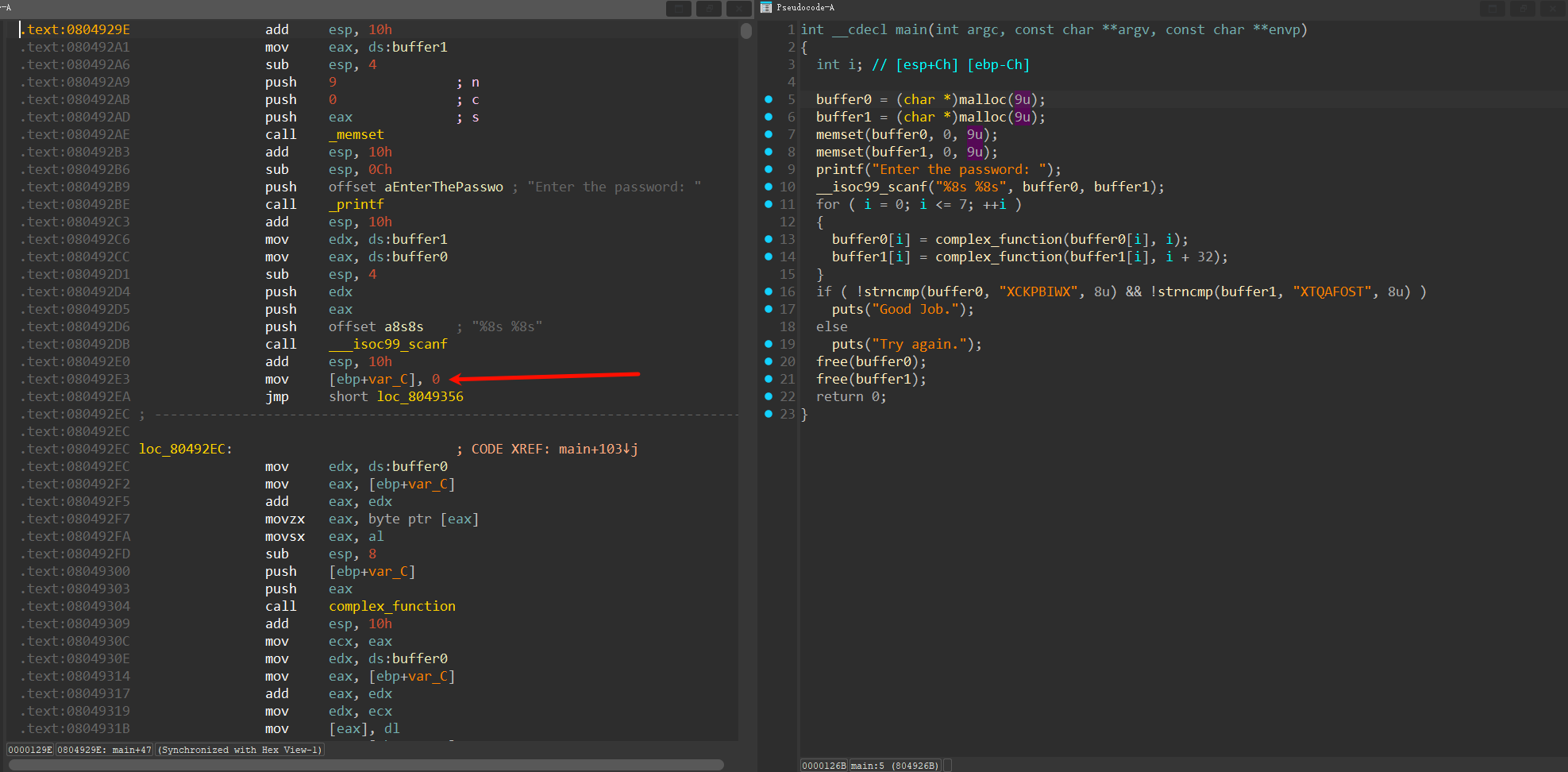This screenshot has height=772, width=1568.
Task: Click the '"XTQAFOST"' string in pseudocode
Action: click(x=1332, y=291)
